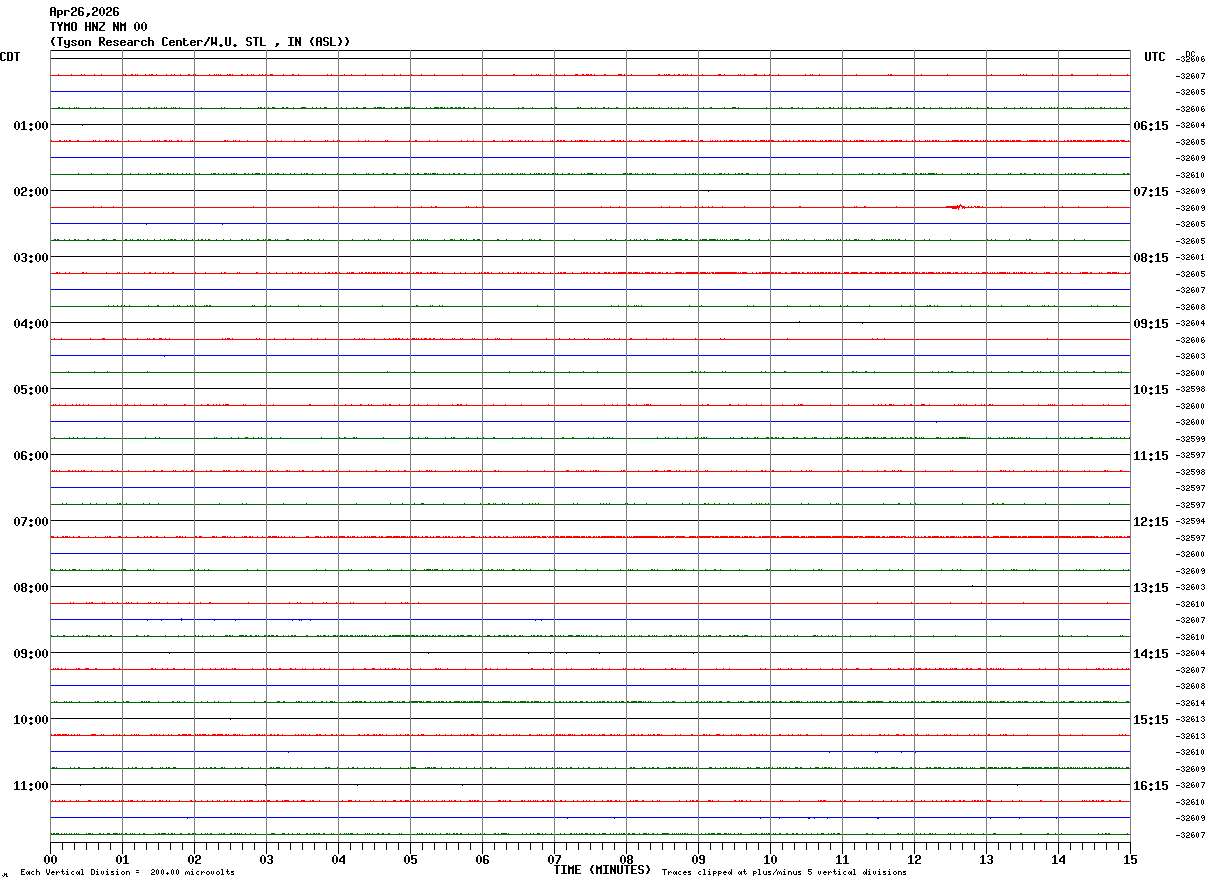Click the DC offset value -32601

coord(1190,258)
